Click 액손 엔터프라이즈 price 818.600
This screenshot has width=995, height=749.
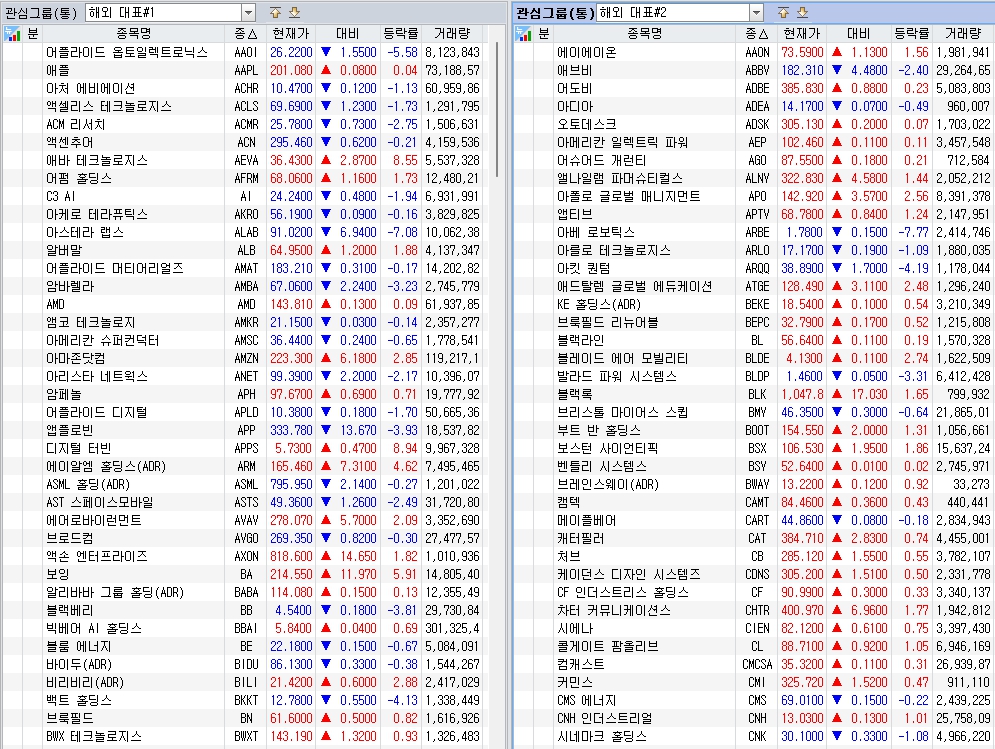[x=291, y=556]
